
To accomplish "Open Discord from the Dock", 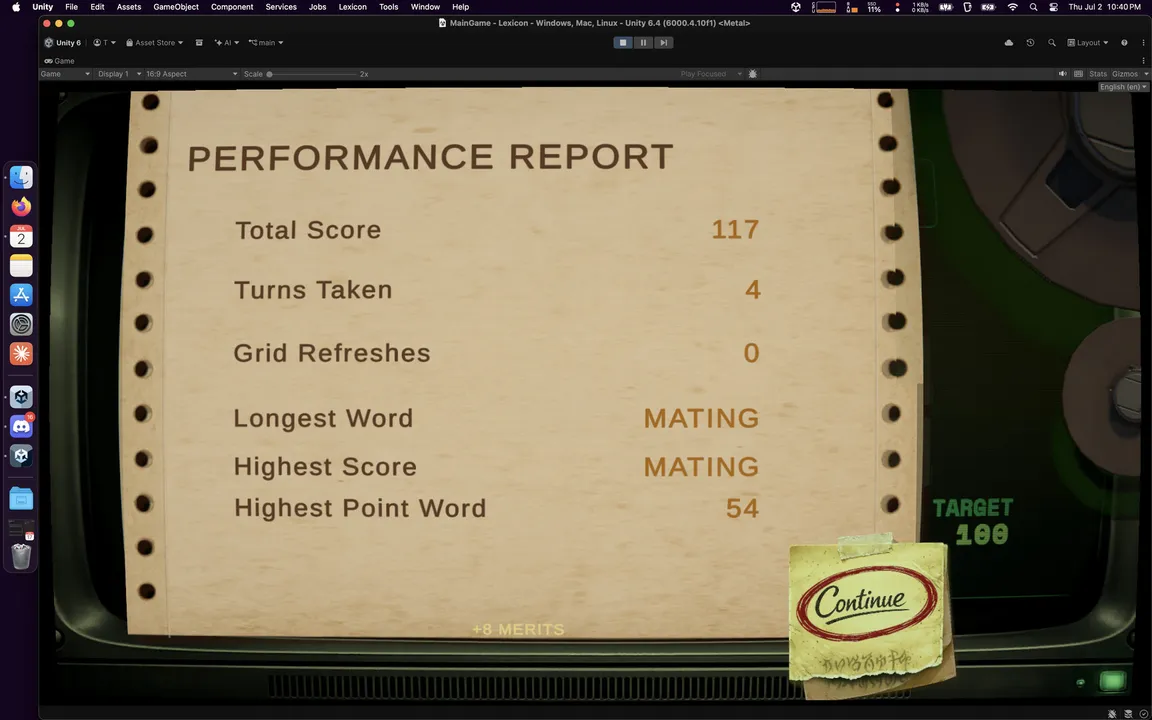I will [21, 426].
